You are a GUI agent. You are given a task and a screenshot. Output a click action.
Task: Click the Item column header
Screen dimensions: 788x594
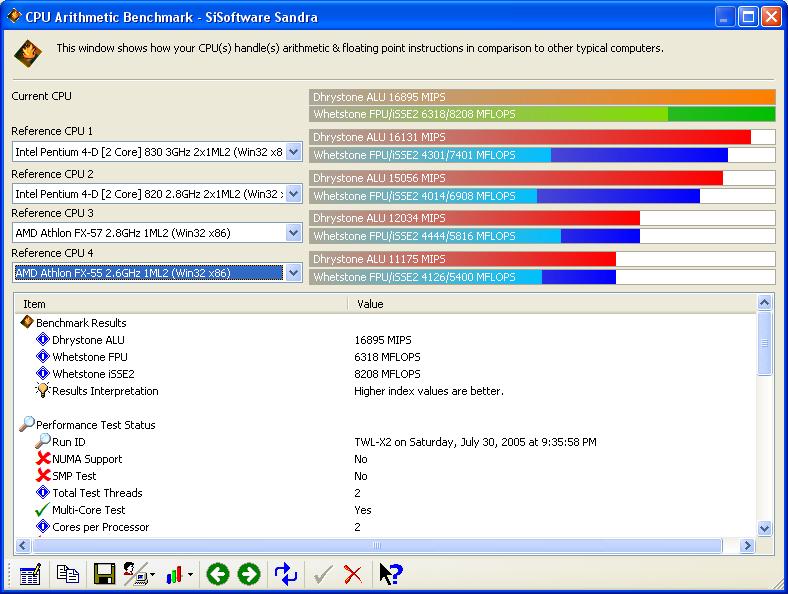[x=181, y=304]
